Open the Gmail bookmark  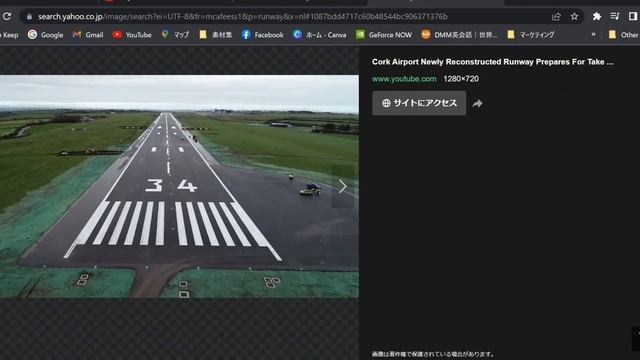click(88, 35)
